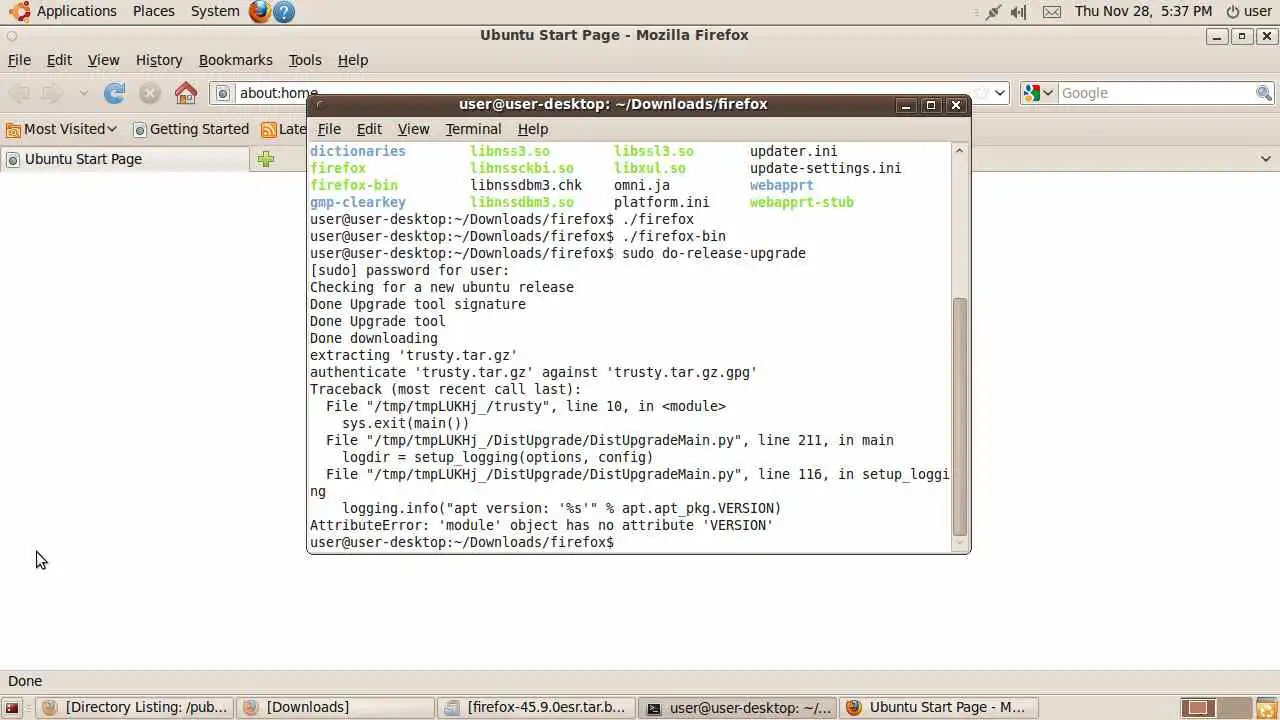This screenshot has width=1280, height=720.
Task: Open the mail envelope indicator
Action: pyautogui.click(x=1051, y=12)
